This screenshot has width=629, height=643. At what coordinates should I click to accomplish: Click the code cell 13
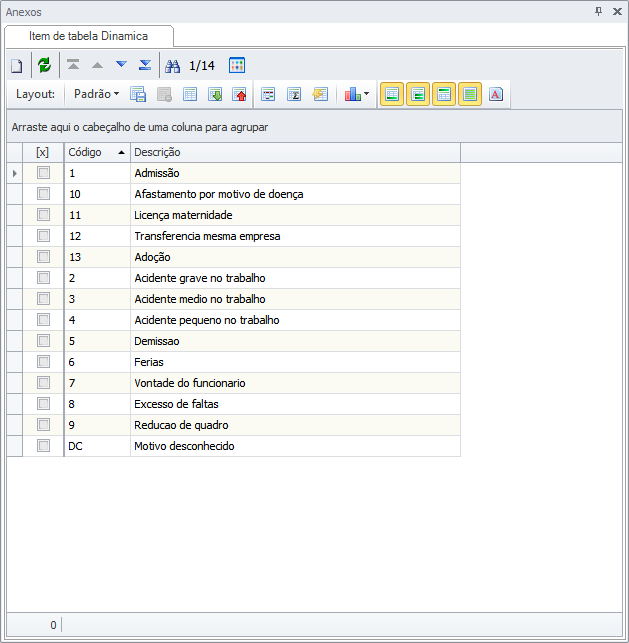(x=97, y=257)
